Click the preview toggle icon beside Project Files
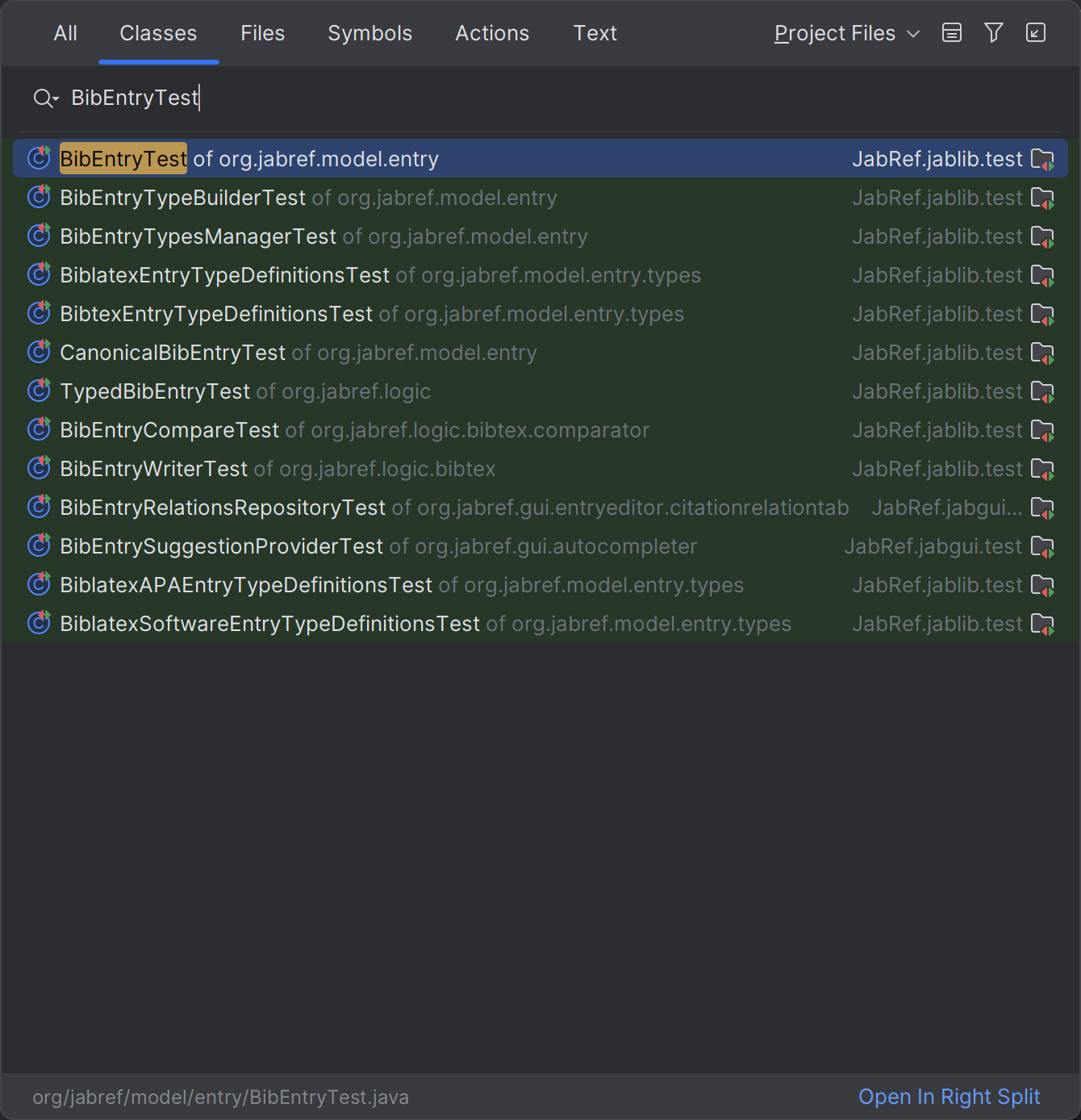 click(x=952, y=33)
